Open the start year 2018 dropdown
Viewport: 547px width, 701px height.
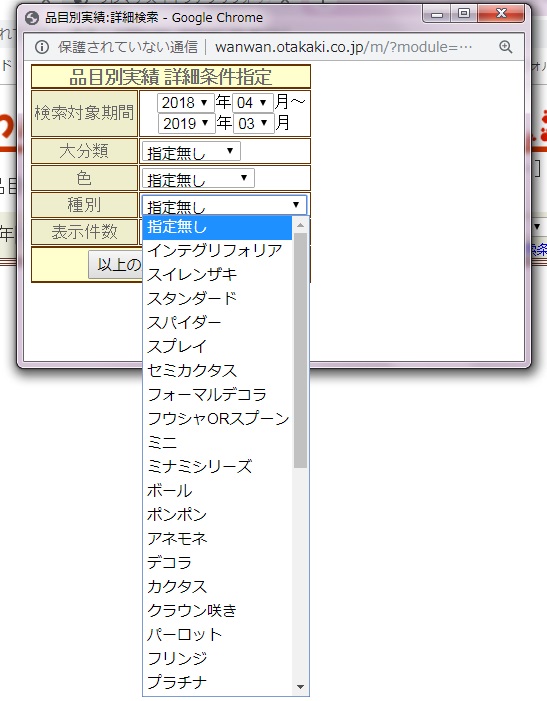pyautogui.click(x=186, y=103)
